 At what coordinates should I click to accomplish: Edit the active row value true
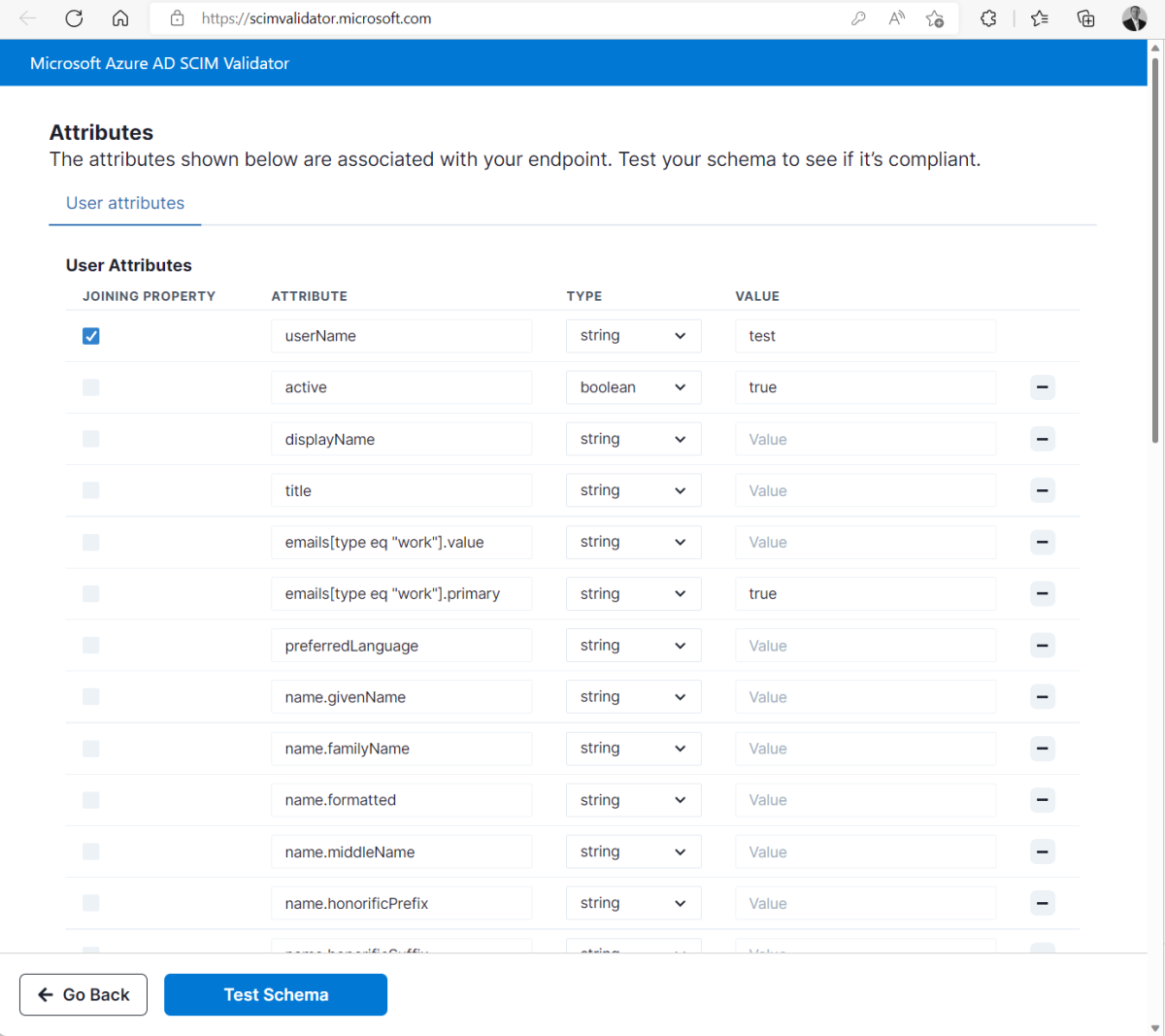pyautogui.click(x=865, y=387)
